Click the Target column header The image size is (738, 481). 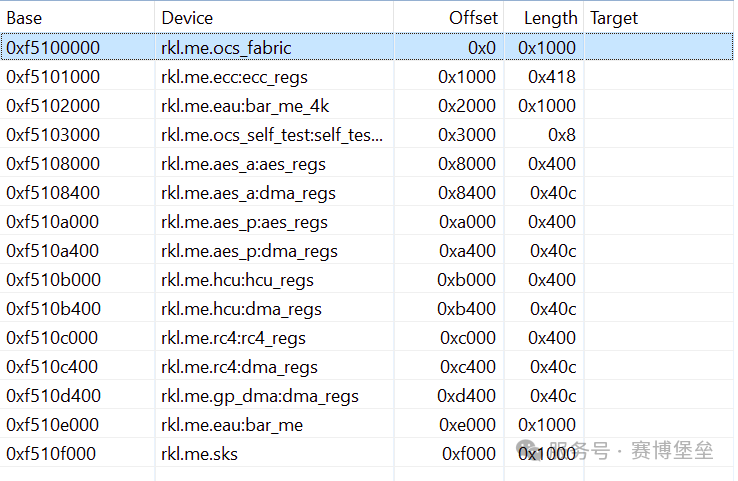(659, 18)
